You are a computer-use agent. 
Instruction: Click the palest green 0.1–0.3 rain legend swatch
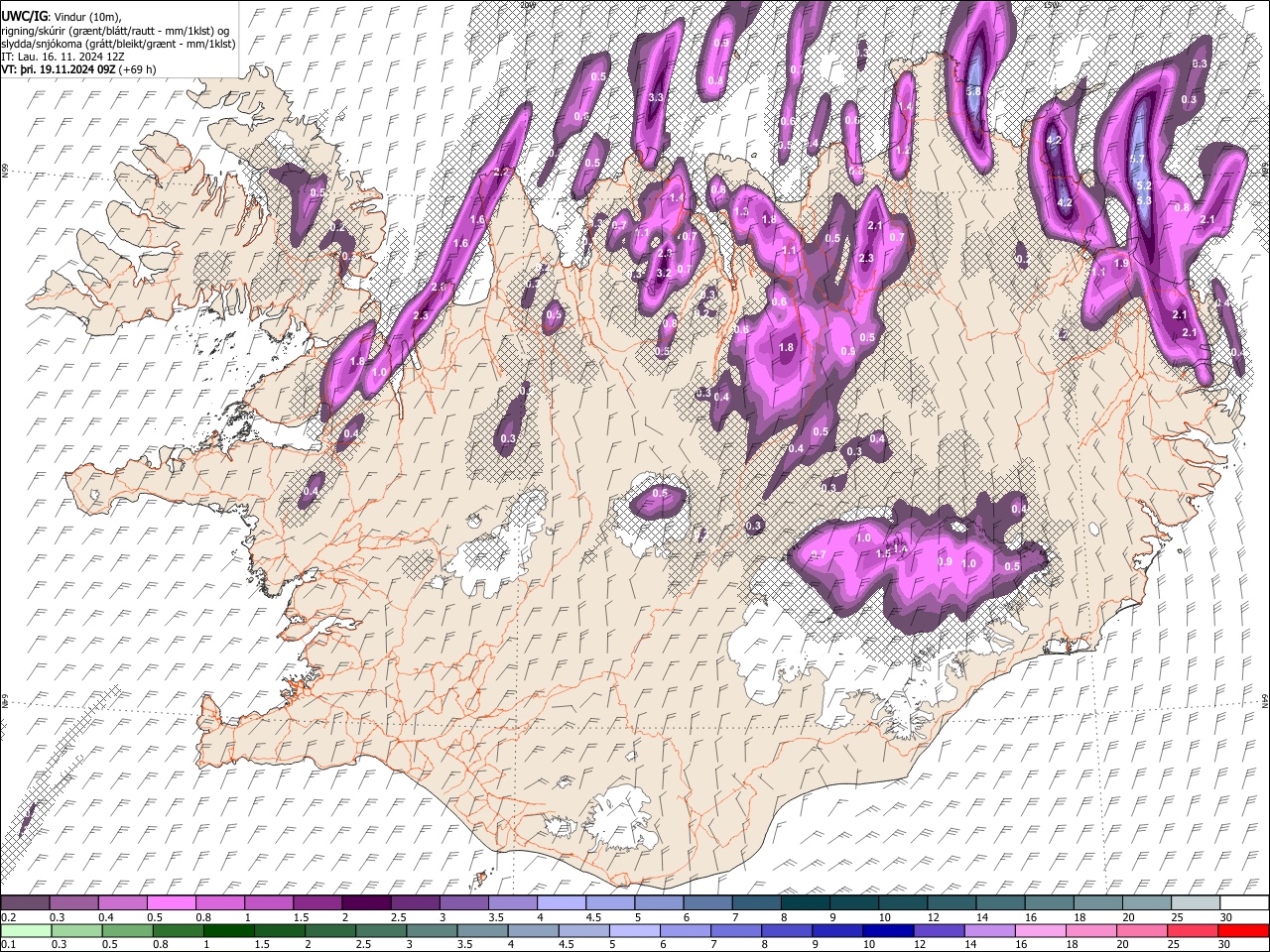coord(26,931)
